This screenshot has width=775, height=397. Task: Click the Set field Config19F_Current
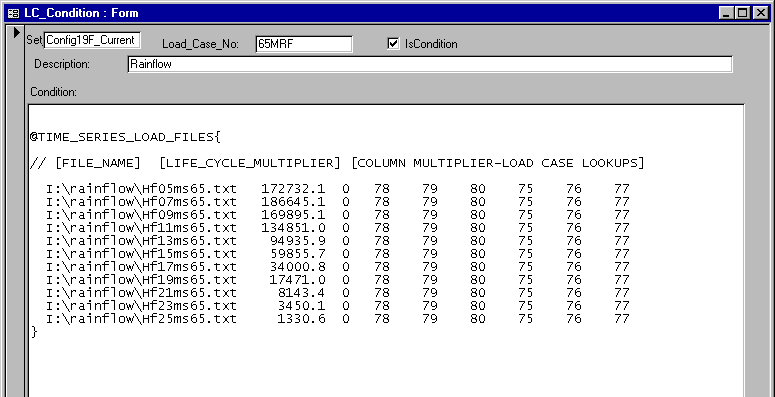click(92, 41)
